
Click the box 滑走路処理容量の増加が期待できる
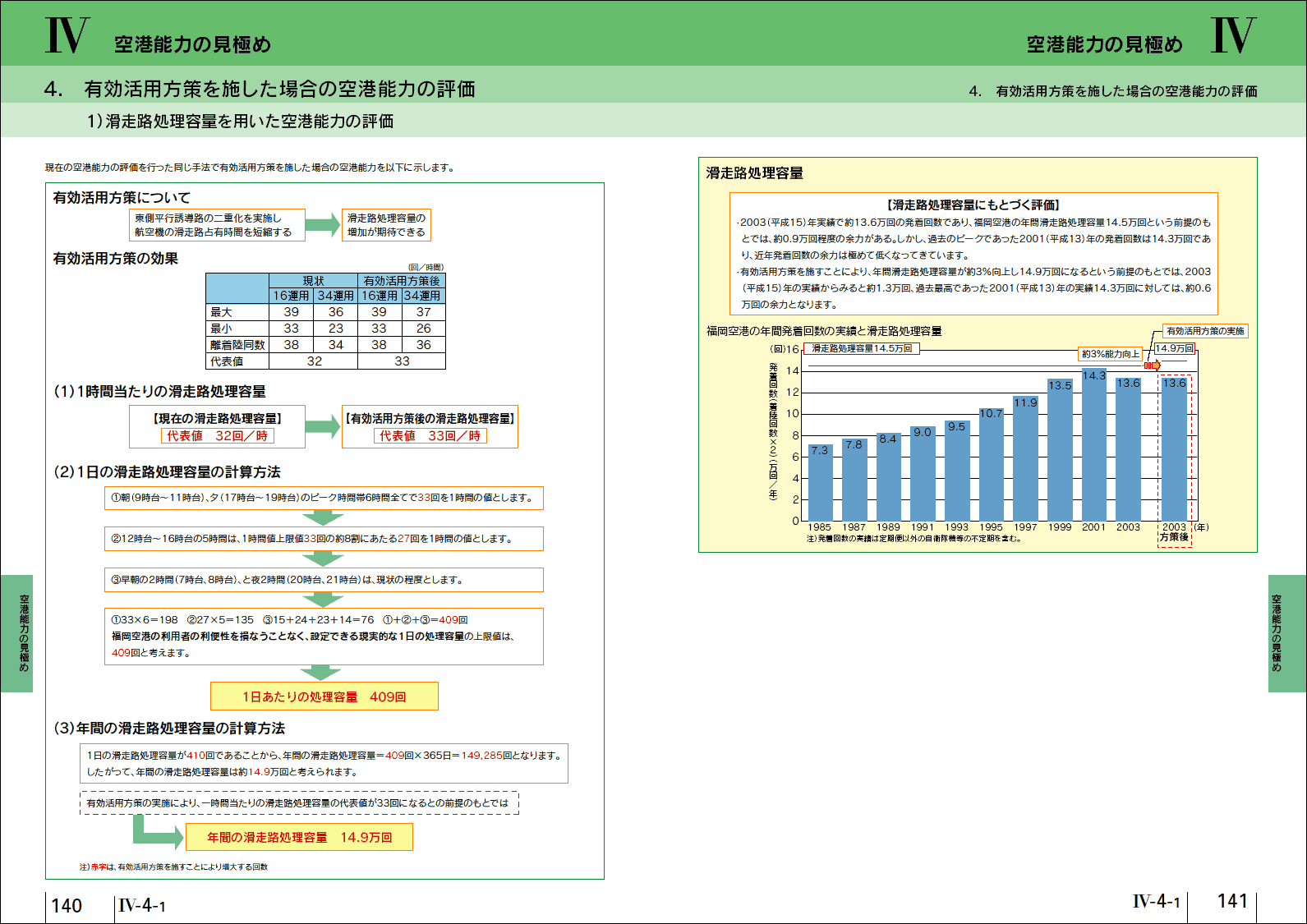[386, 225]
